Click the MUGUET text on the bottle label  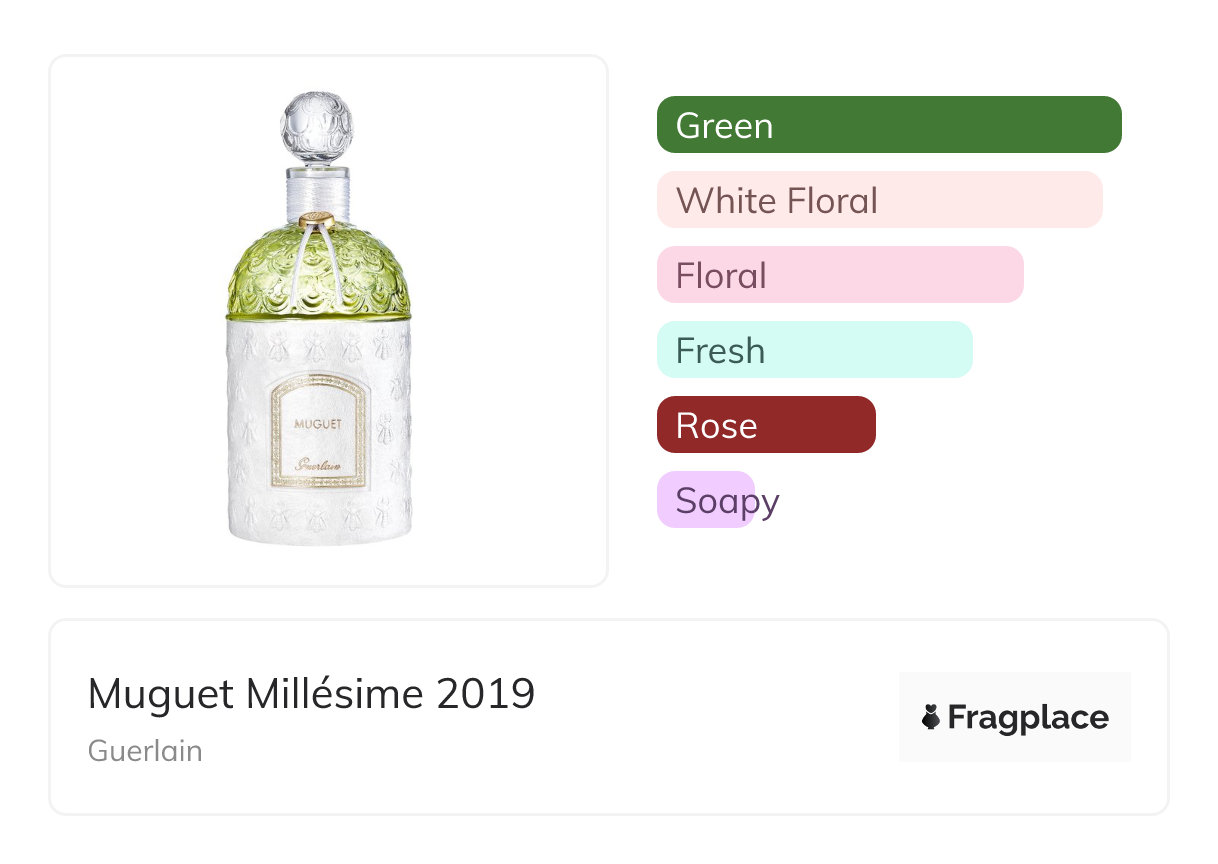click(318, 423)
